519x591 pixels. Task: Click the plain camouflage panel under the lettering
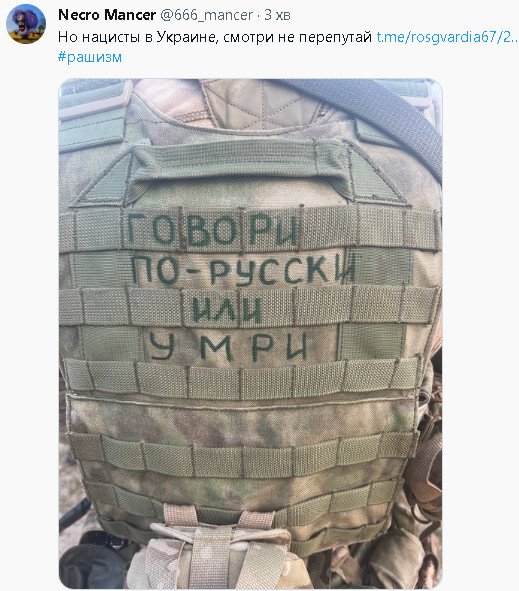pyautogui.click(x=241, y=417)
